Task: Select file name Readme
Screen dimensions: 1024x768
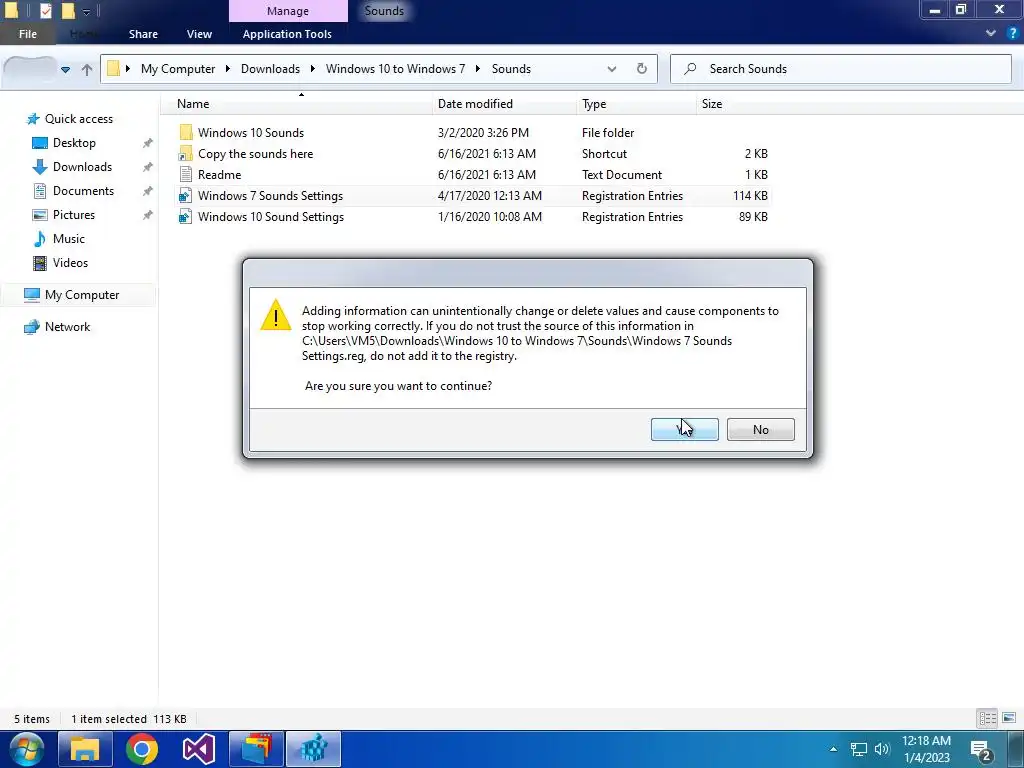Action: (x=219, y=175)
